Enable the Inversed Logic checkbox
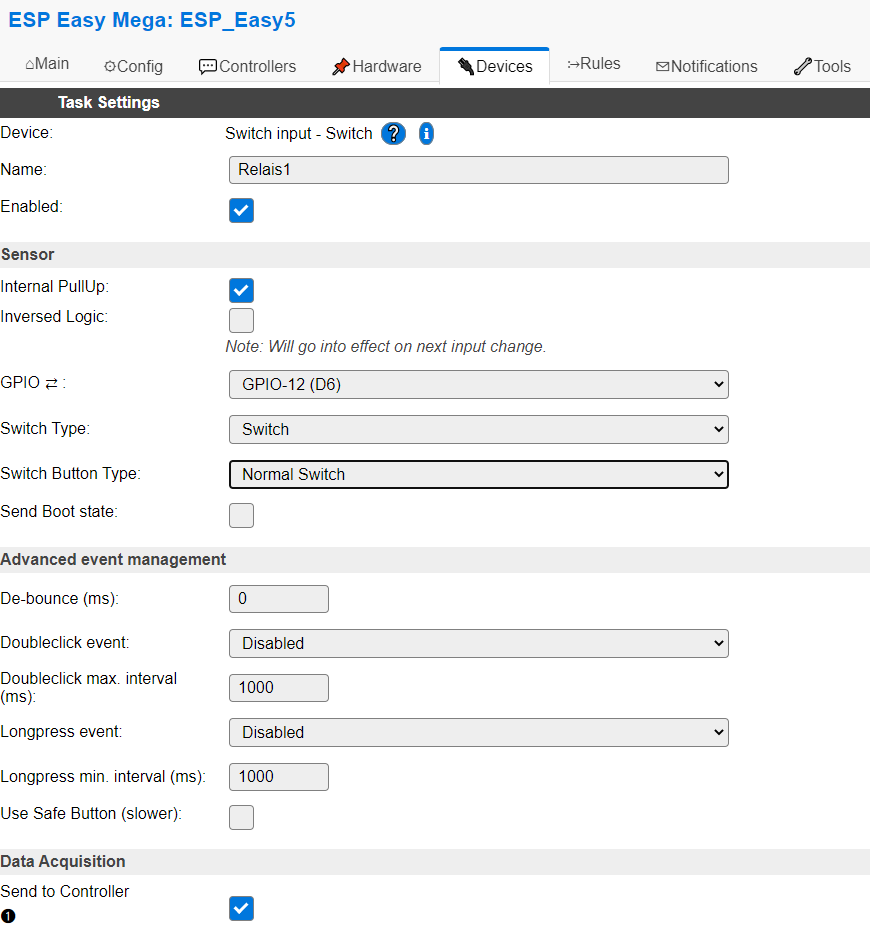The height and width of the screenshot is (927, 870). (241, 320)
